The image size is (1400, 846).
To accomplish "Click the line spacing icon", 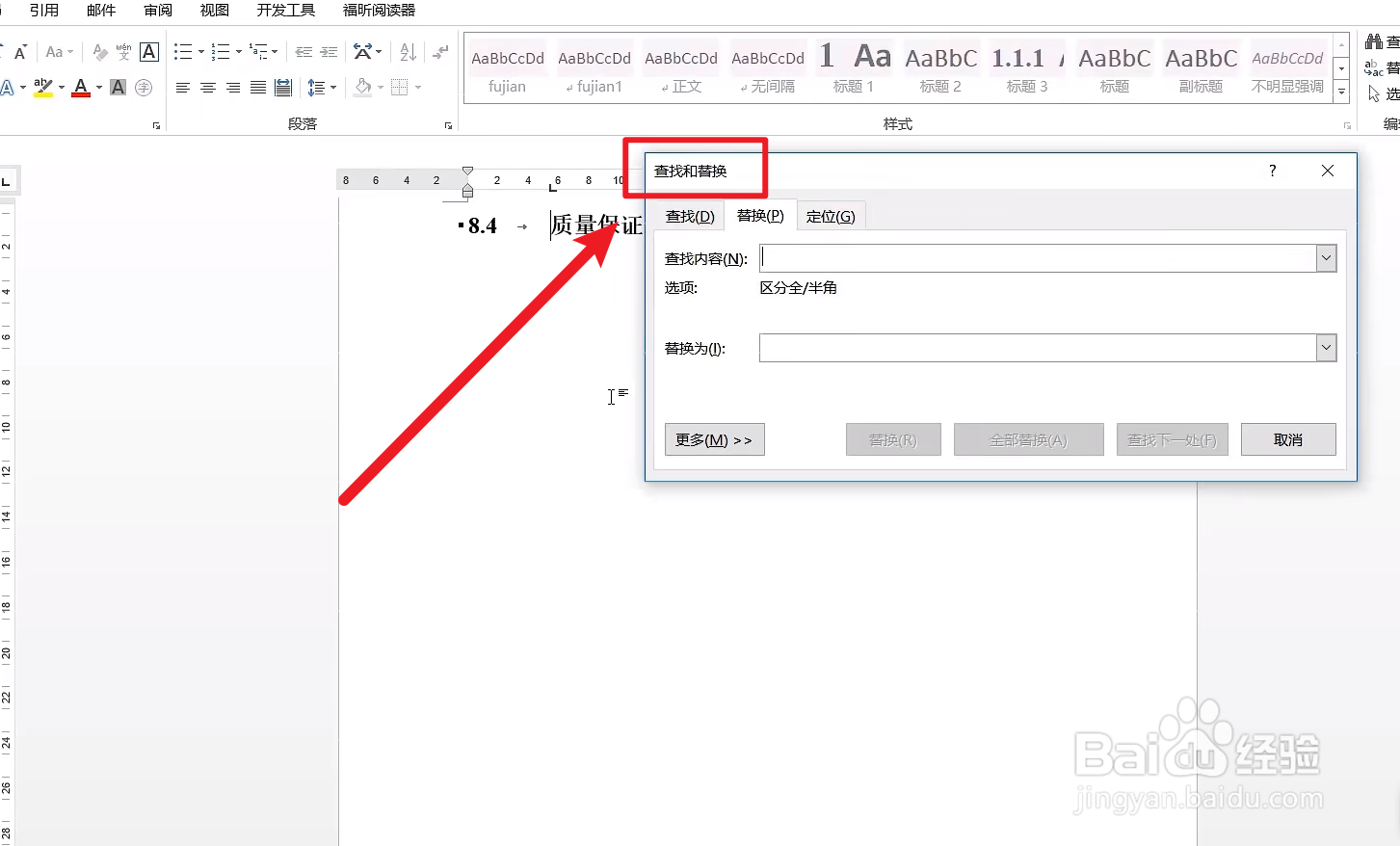I will [316, 88].
